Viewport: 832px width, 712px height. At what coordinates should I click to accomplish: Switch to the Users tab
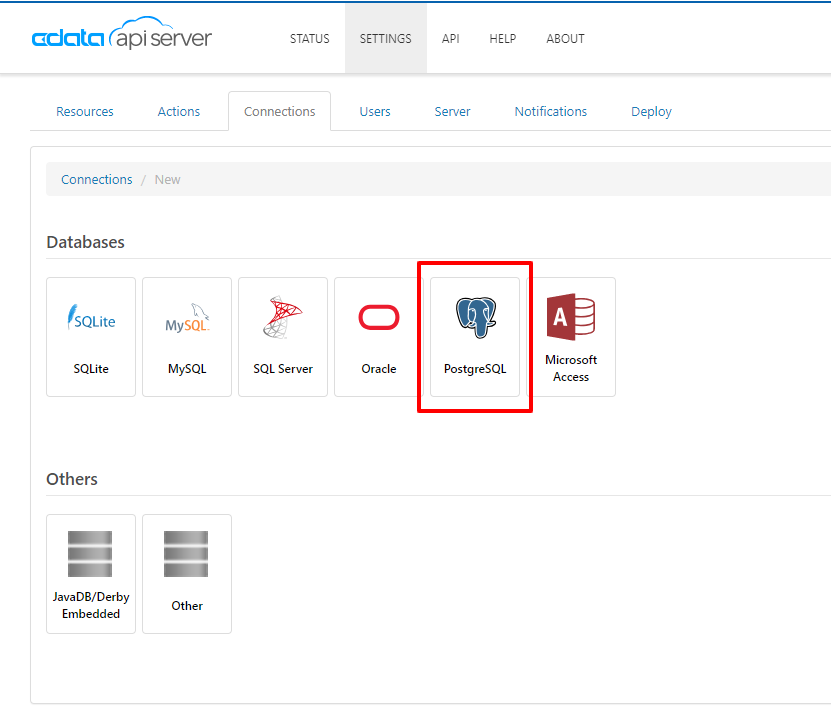tap(375, 111)
